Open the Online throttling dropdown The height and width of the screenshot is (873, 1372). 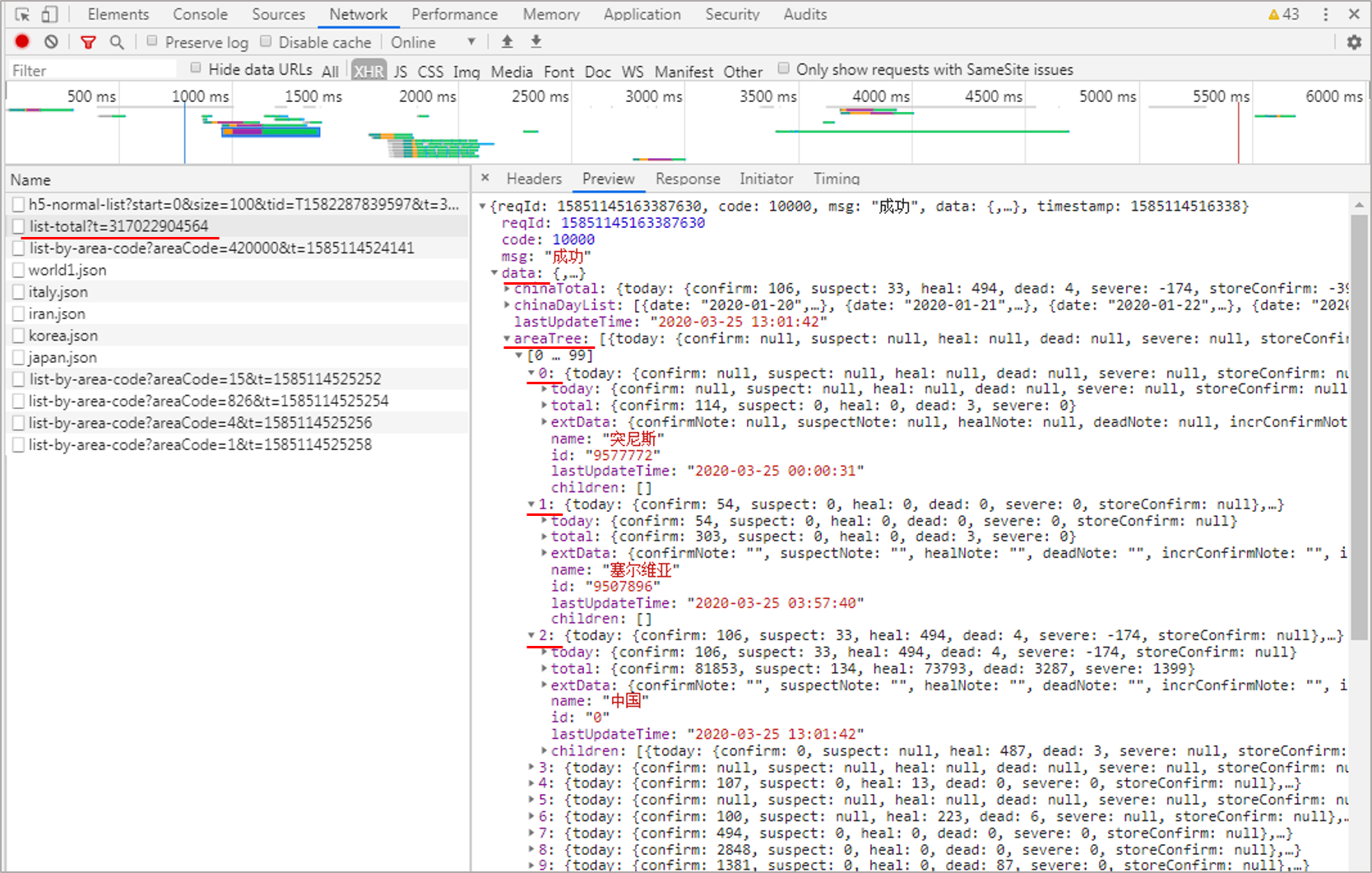(433, 42)
